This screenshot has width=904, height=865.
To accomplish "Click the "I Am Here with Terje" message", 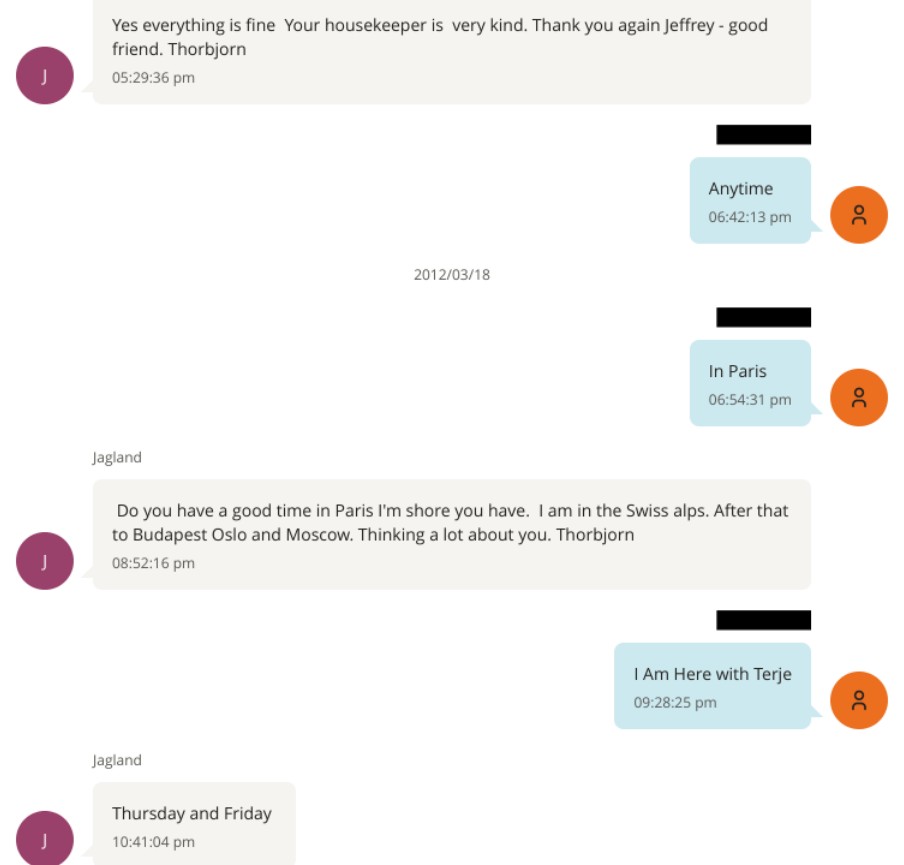I will click(x=712, y=674).
